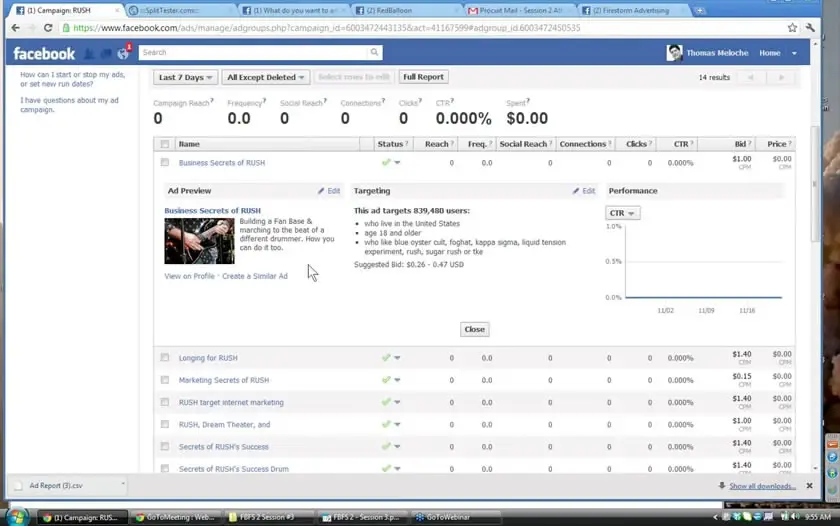840x526 pixels.
Task: Open the Ad Report (3).csv download
Action: click(56, 485)
